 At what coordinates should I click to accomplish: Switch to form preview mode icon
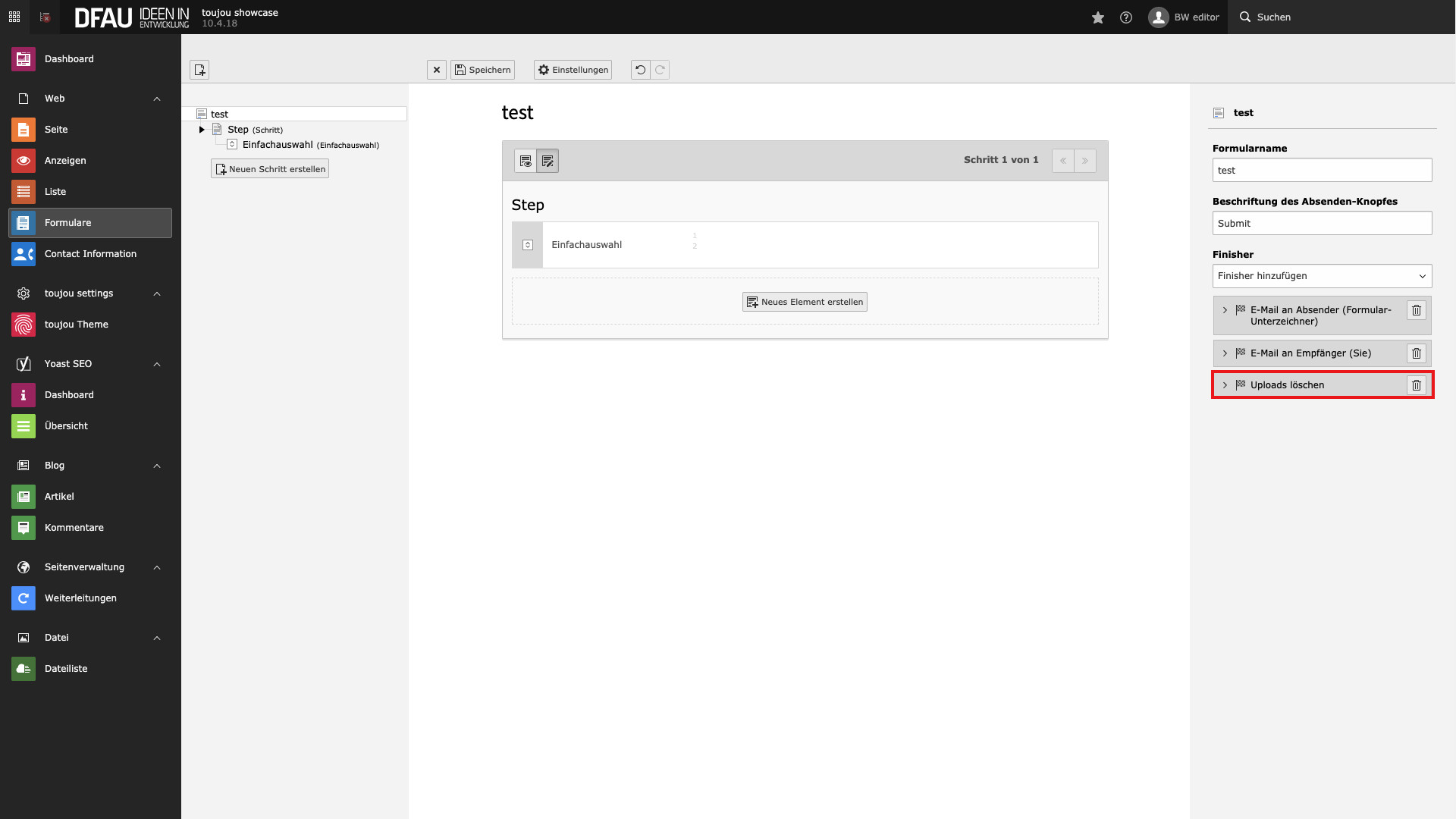point(526,160)
